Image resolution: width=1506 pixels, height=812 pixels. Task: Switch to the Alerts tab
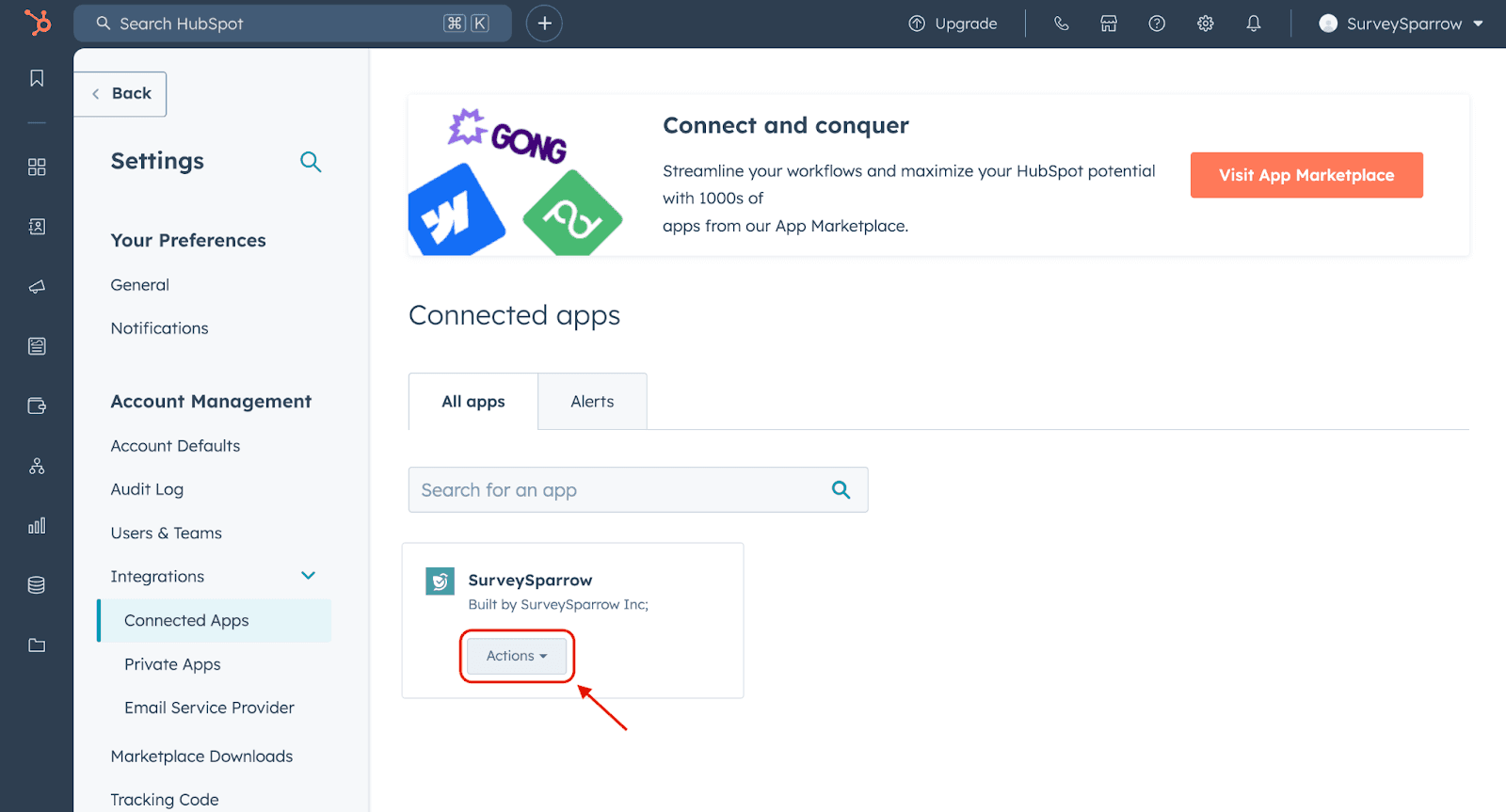tap(592, 402)
